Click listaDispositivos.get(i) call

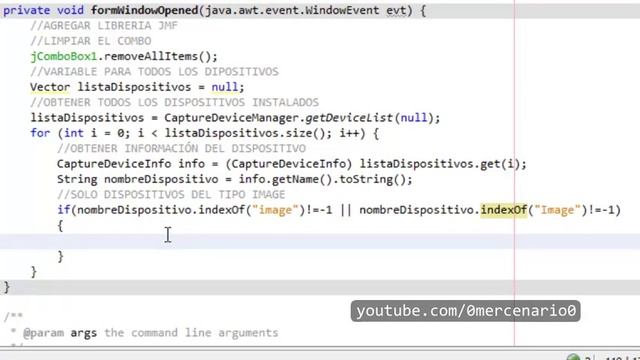click(x=439, y=164)
